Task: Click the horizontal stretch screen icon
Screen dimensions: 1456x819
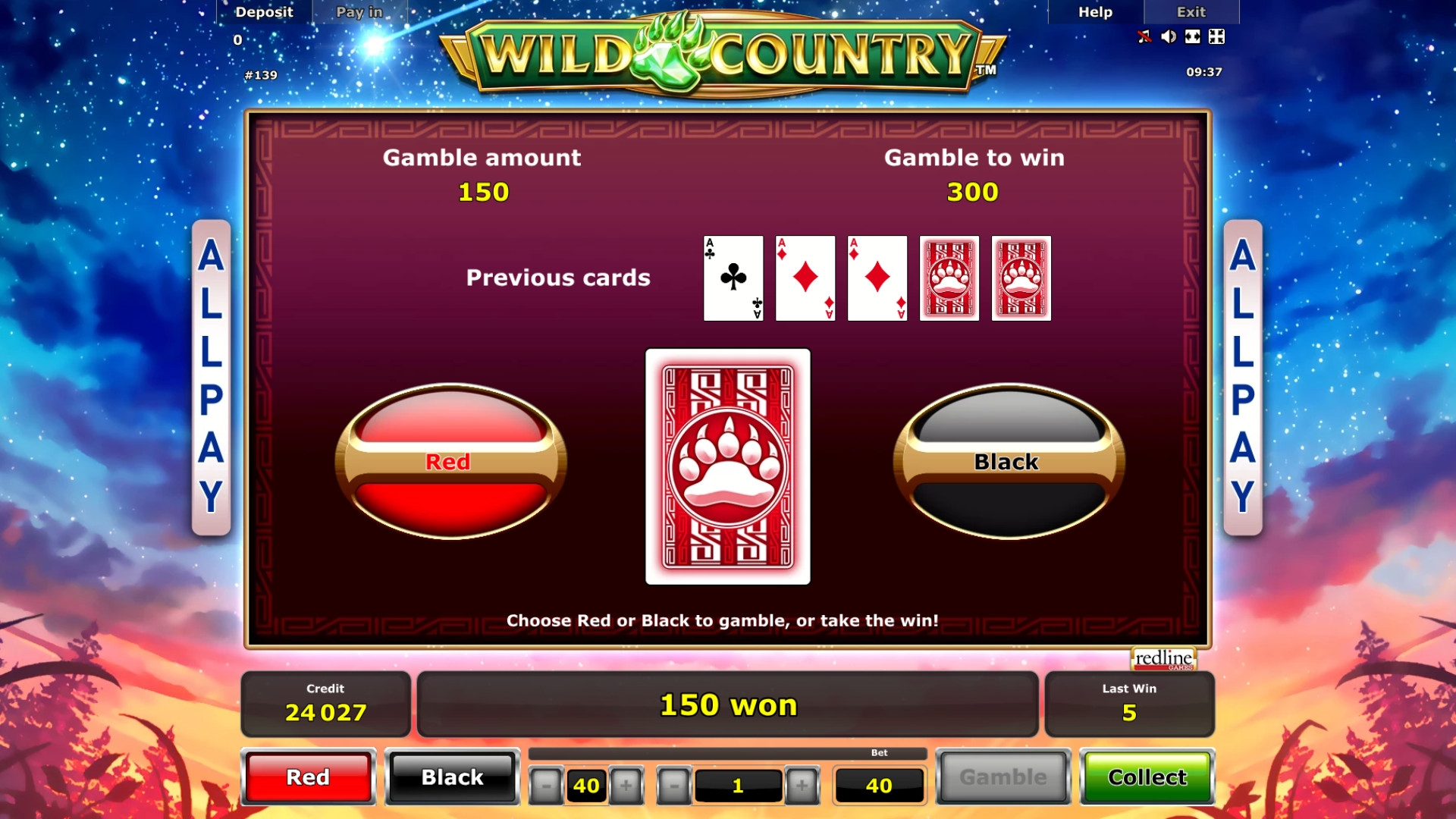Action: [1193, 36]
